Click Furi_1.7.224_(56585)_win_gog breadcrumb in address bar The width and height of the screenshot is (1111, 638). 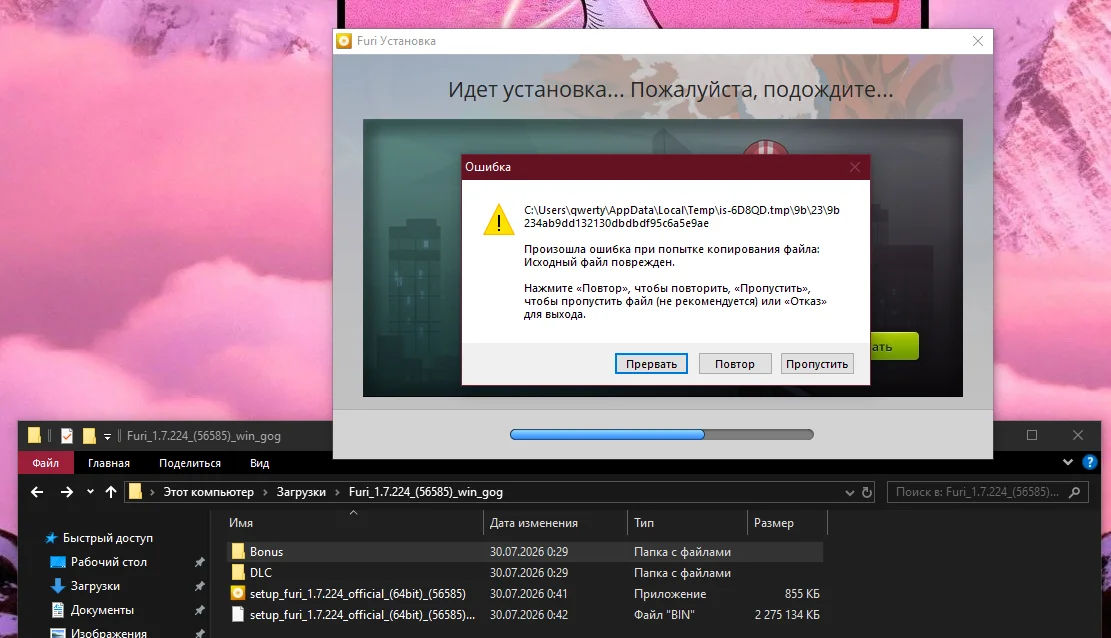click(426, 492)
